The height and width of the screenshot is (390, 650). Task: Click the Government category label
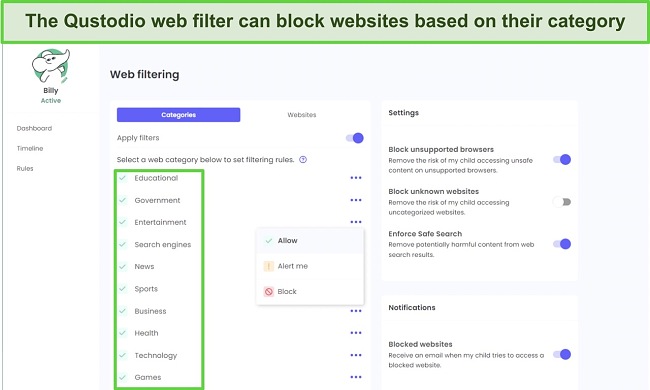click(157, 200)
